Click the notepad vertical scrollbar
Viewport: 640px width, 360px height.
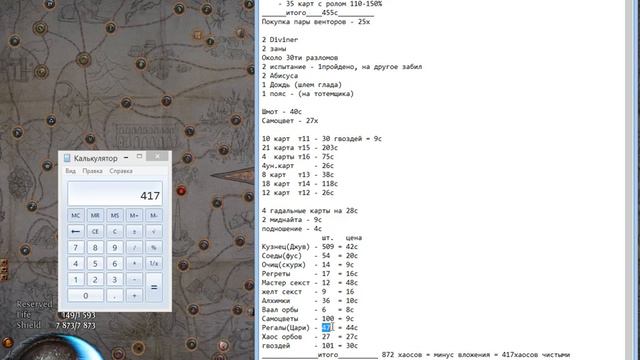pos(629,180)
